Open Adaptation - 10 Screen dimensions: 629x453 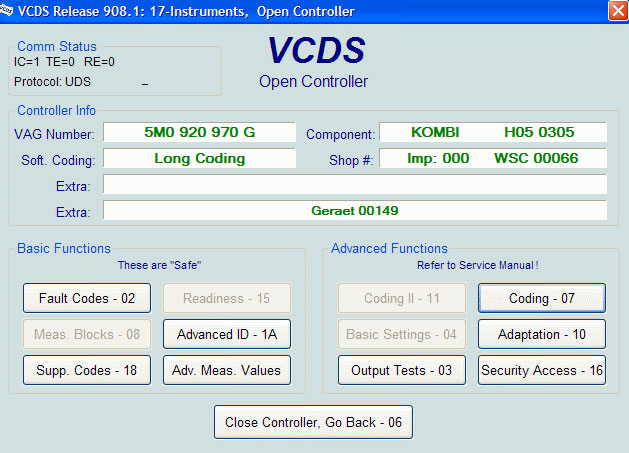coord(541,334)
